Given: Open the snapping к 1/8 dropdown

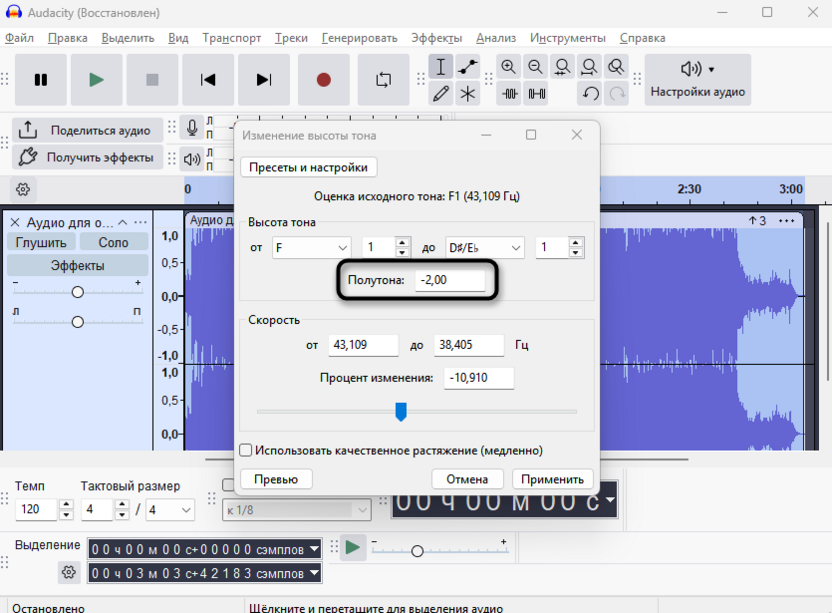Looking at the screenshot, I should tap(297, 510).
